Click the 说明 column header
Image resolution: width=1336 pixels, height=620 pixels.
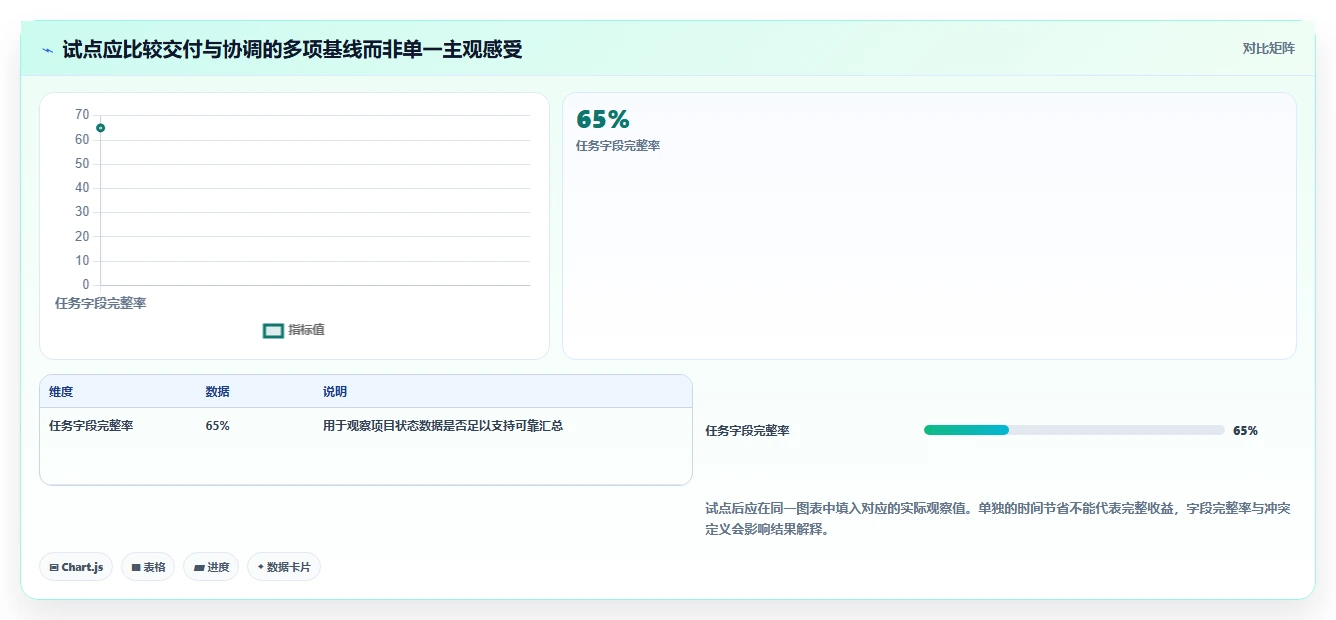[334, 392]
